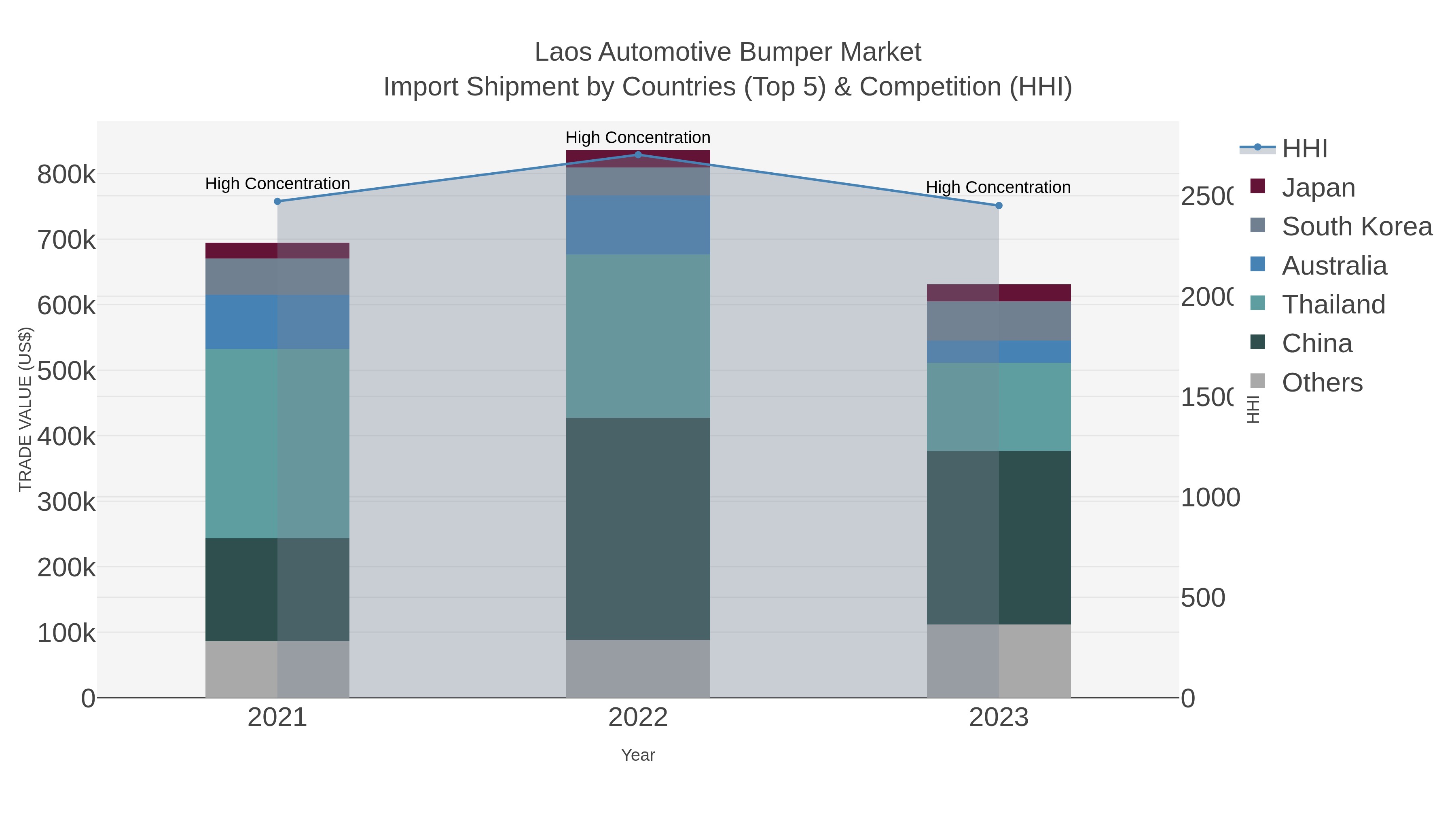
Task: Click the Thailand teal legend swatch
Action: (x=1257, y=303)
